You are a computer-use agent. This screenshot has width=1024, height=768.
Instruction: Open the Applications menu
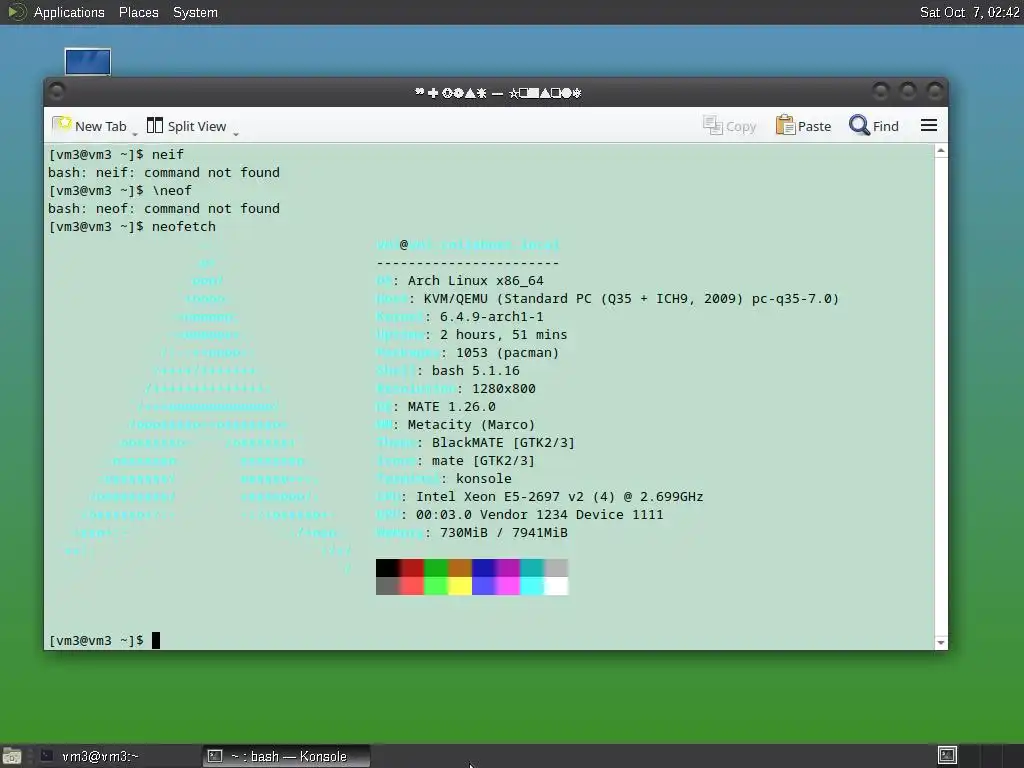pyautogui.click(x=69, y=12)
